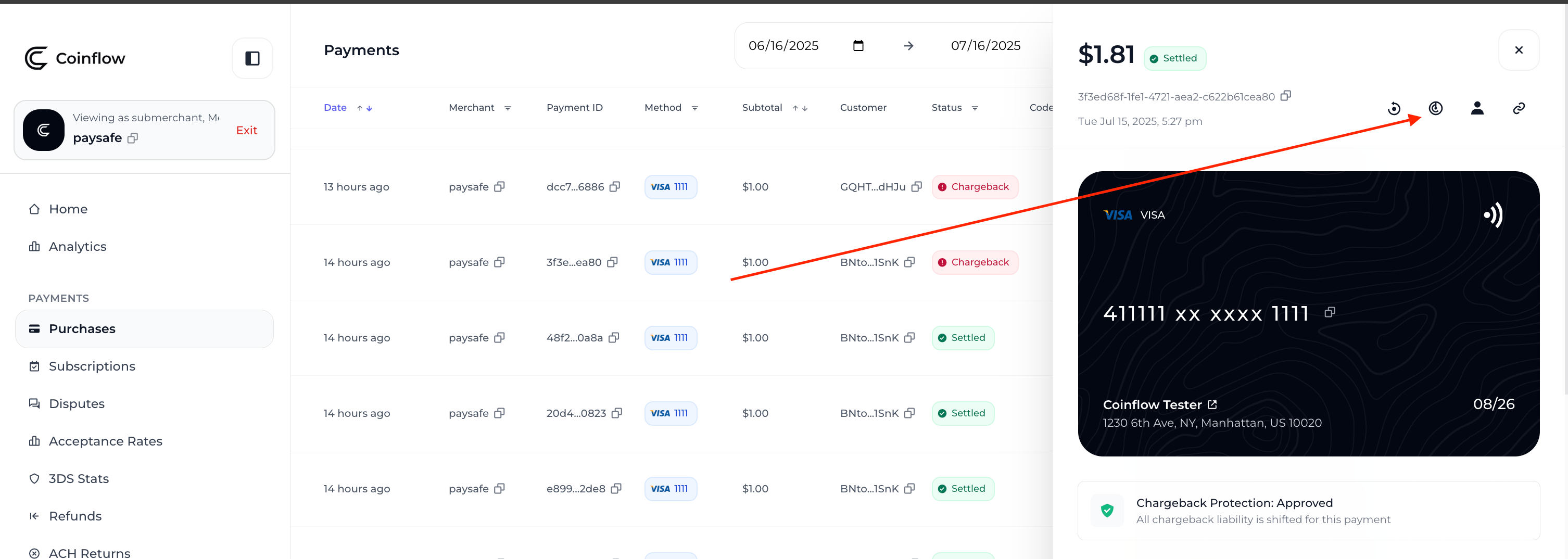Click Payment ID column header
Viewport: 1568px width, 559px height.
click(x=574, y=108)
